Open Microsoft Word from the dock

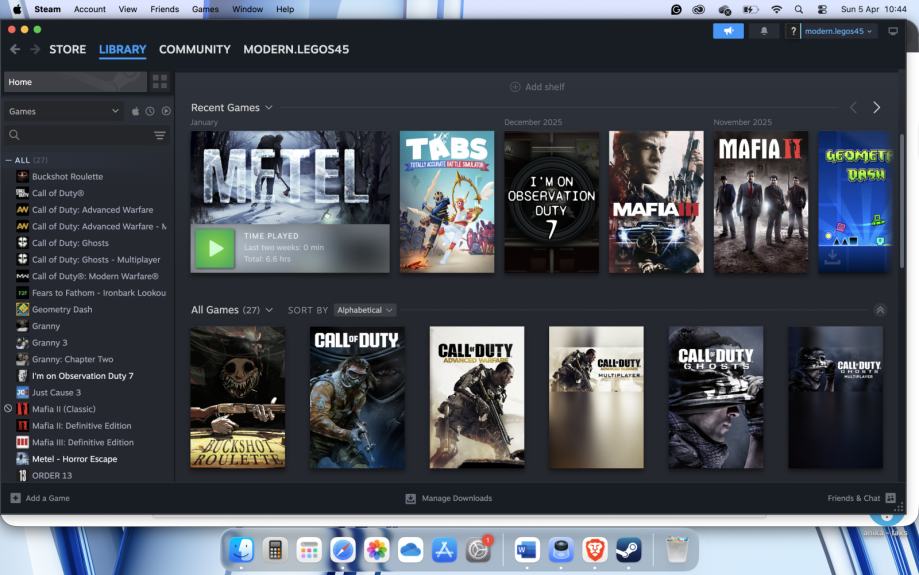(527, 550)
